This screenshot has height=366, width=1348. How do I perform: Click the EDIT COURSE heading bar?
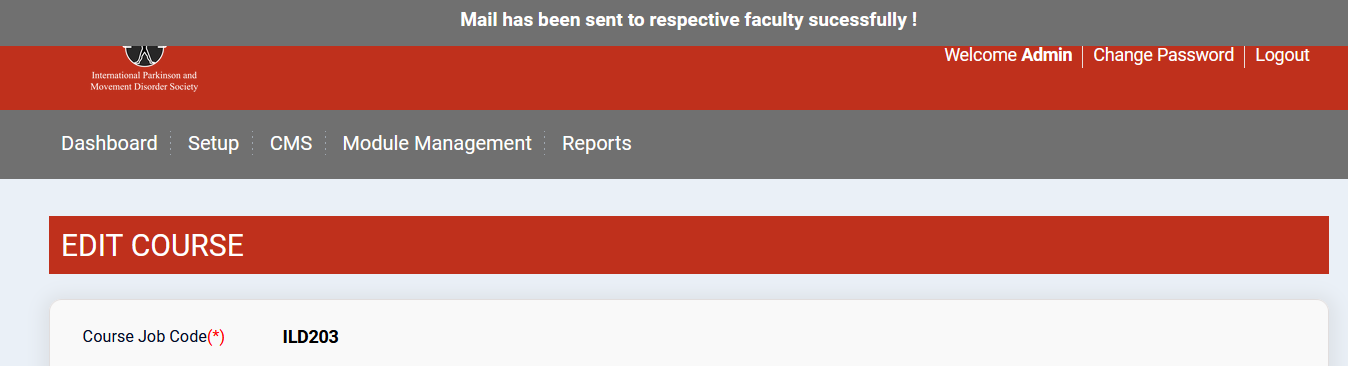coord(689,245)
